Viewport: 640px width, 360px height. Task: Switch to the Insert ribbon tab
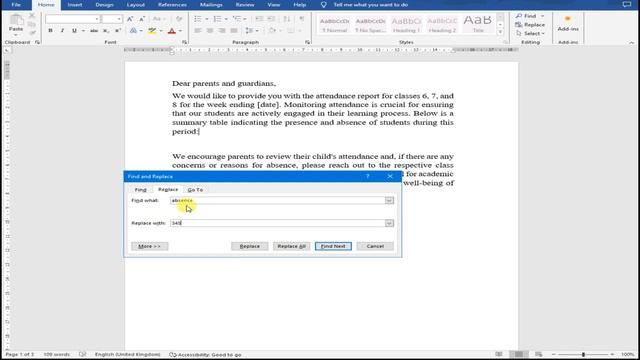click(x=75, y=5)
